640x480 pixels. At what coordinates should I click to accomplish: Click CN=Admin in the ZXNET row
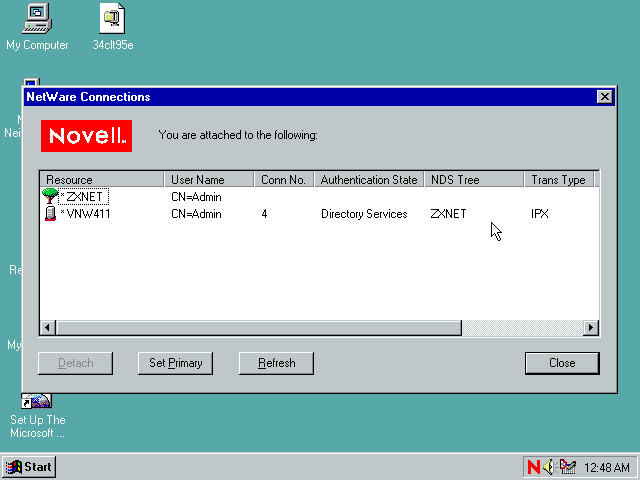click(196, 197)
